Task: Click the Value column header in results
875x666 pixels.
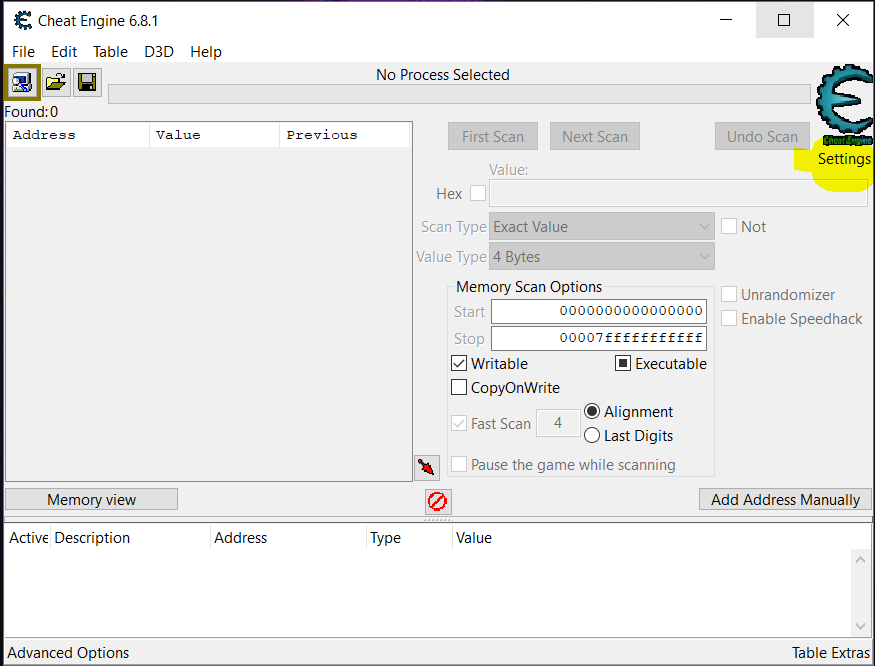Action: coord(214,135)
